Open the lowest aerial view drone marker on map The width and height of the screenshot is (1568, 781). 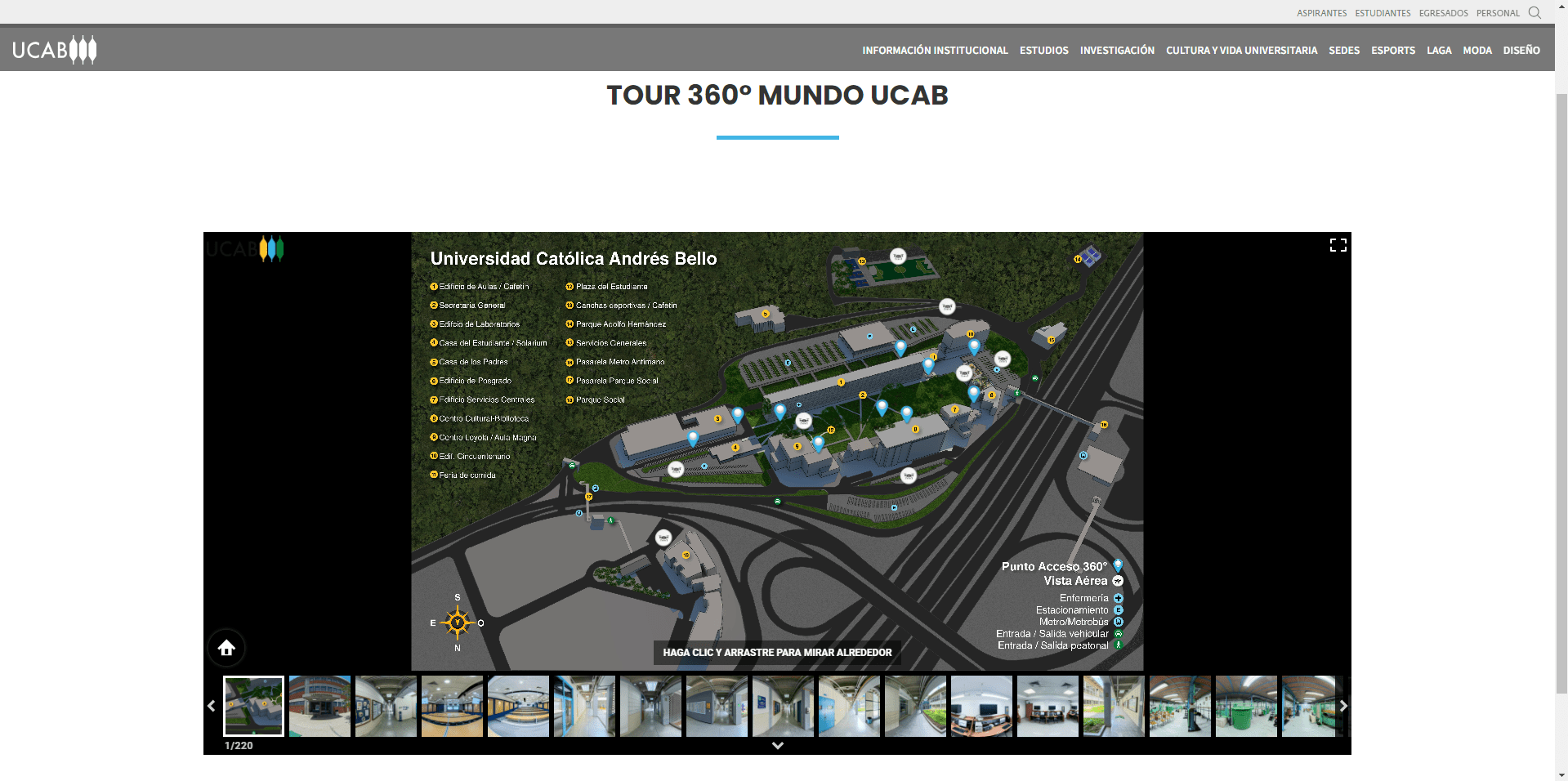pyautogui.click(x=663, y=538)
